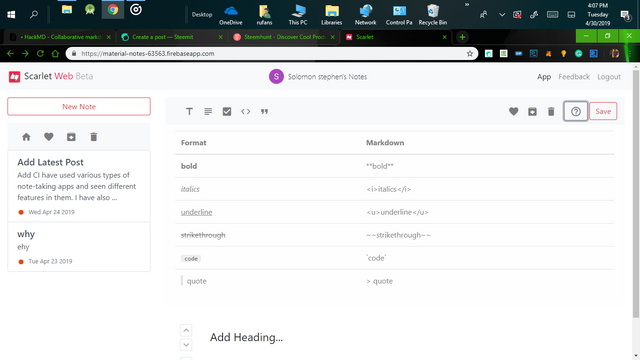Open Windows search icon
This screenshot has height=360, width=640.
click(x=34, y=14)
